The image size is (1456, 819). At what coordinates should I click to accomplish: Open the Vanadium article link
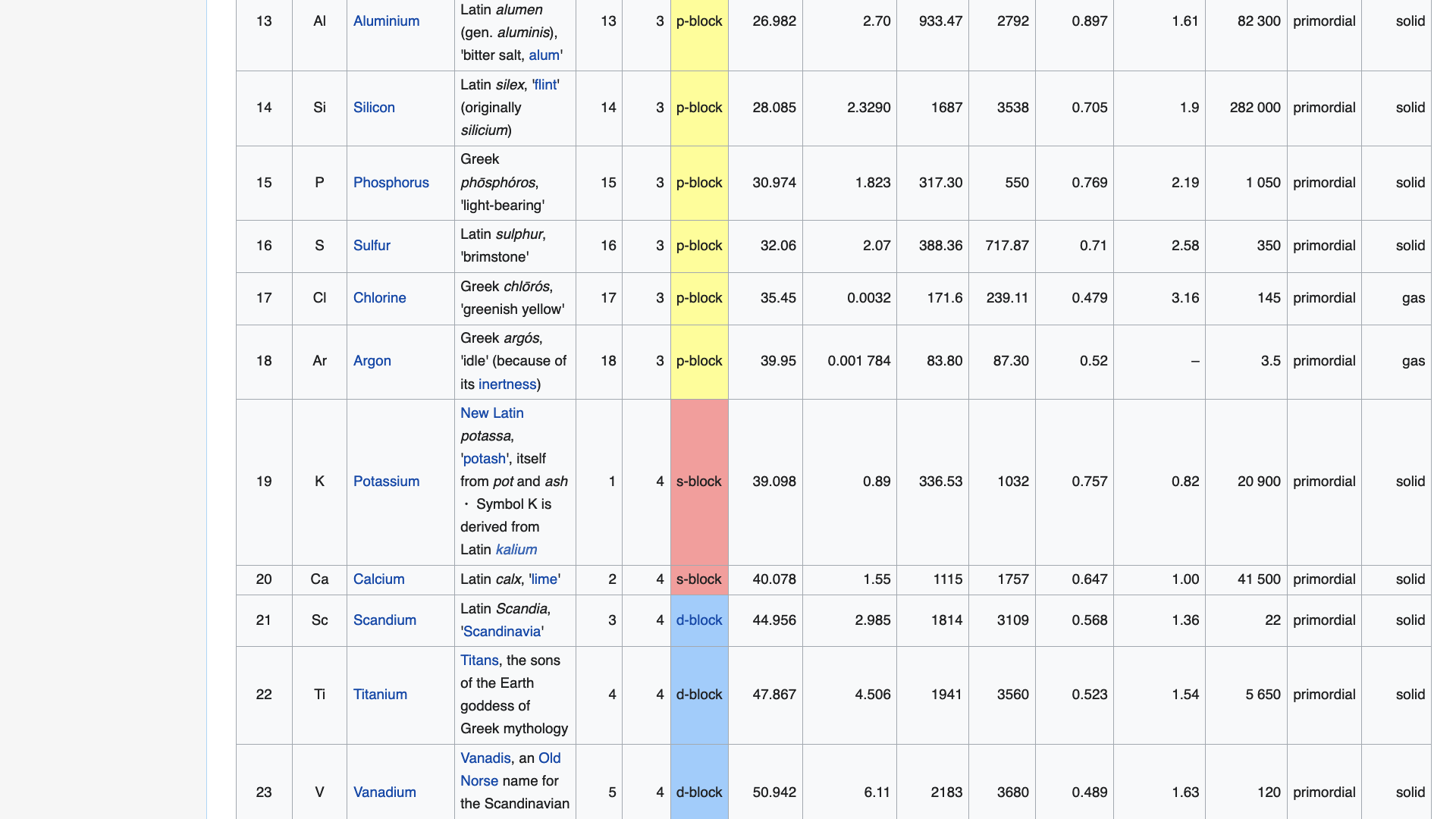384,792
